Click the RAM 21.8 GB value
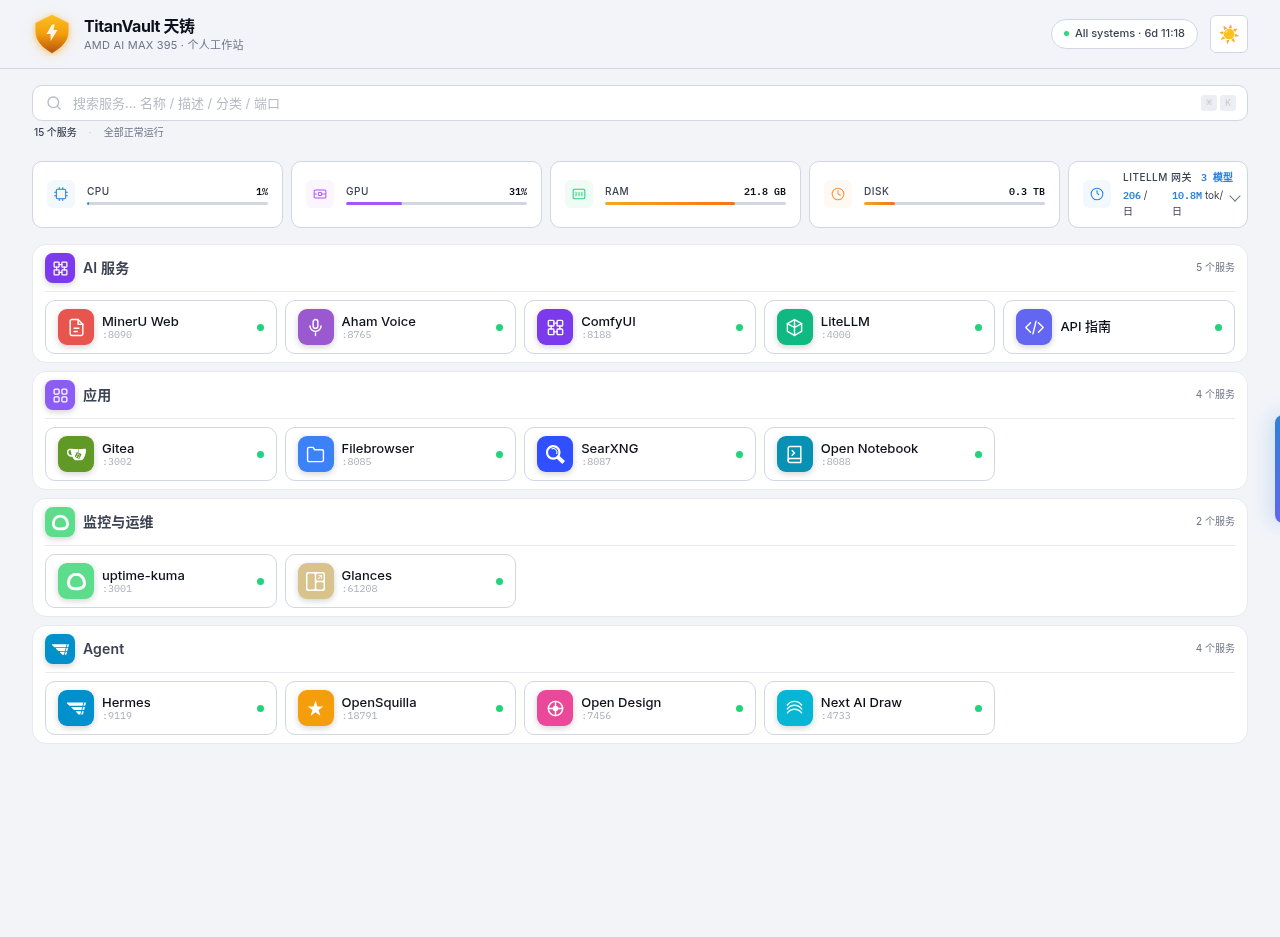The height and width of the screenshot is (937, 1280). pos(765,192)
